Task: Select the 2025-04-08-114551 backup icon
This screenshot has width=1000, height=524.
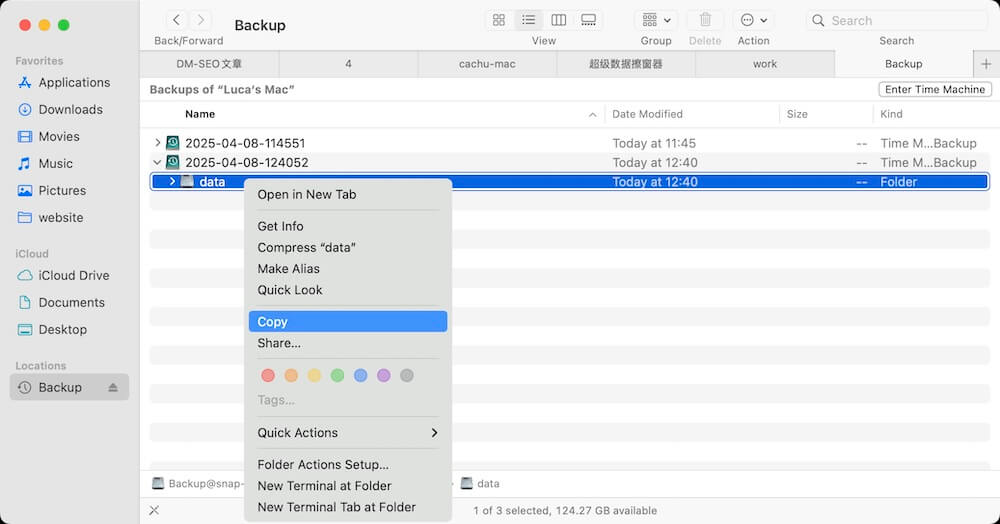Action: (173, 143)
